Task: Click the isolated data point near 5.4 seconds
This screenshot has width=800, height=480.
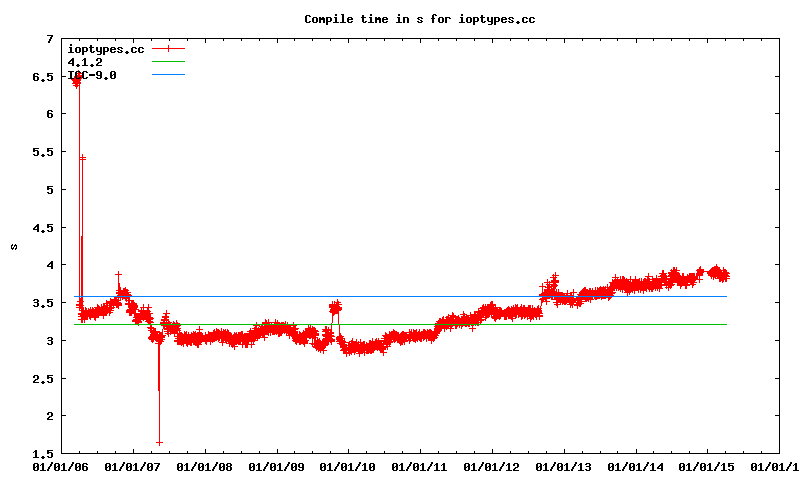Action: pyautogui.click(x=82, y=158)
